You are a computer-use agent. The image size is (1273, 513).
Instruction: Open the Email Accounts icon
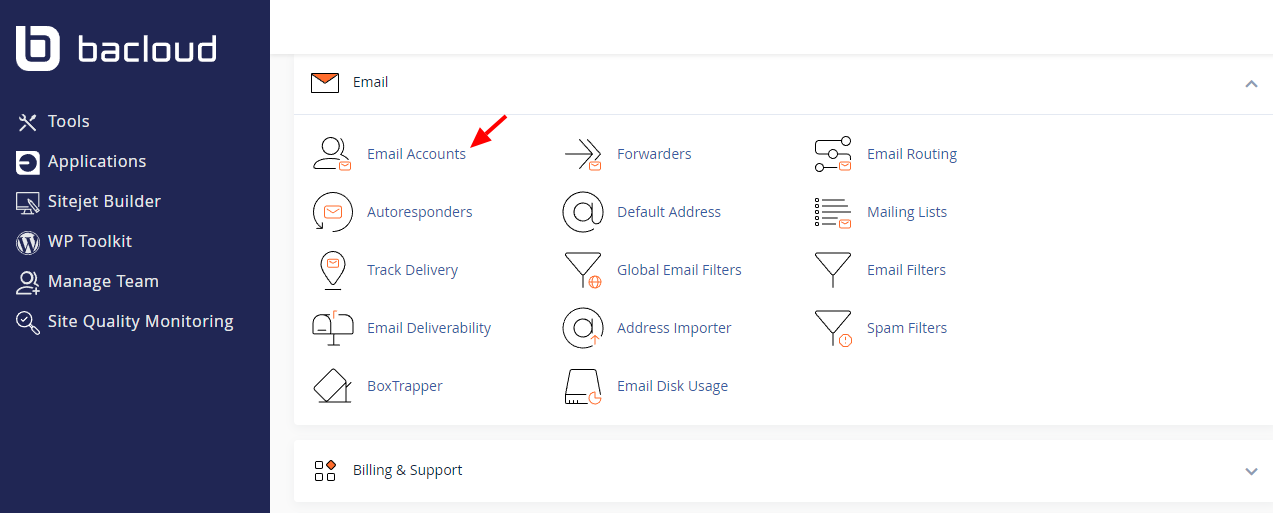[x=332, y=154]
